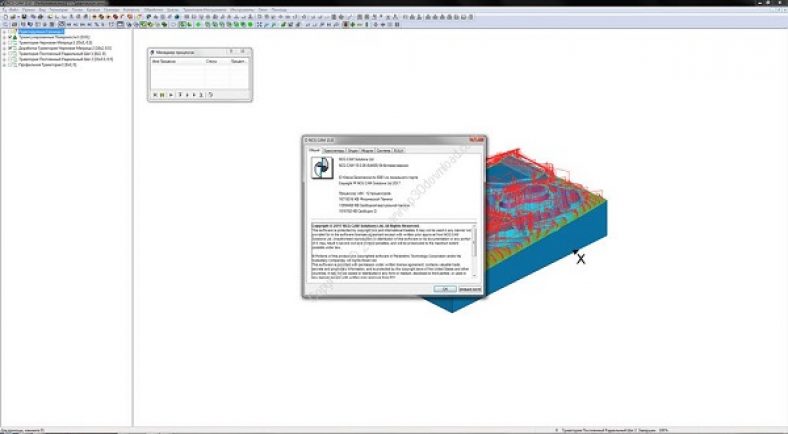Expand the highlighted top tree item
The height and width of the screenshot is (434, 788).
click(x=4, y=31)
